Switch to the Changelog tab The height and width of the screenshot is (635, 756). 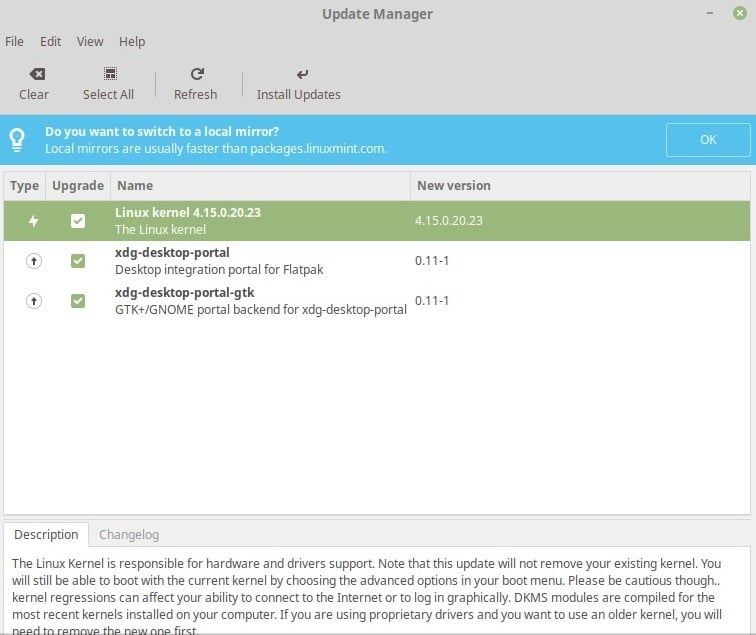tap(129, 535)
